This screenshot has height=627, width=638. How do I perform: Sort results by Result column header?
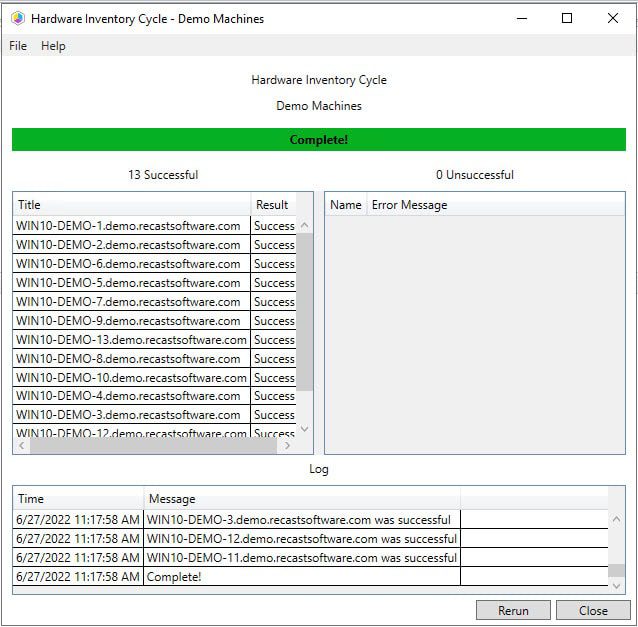pos(272,205)
